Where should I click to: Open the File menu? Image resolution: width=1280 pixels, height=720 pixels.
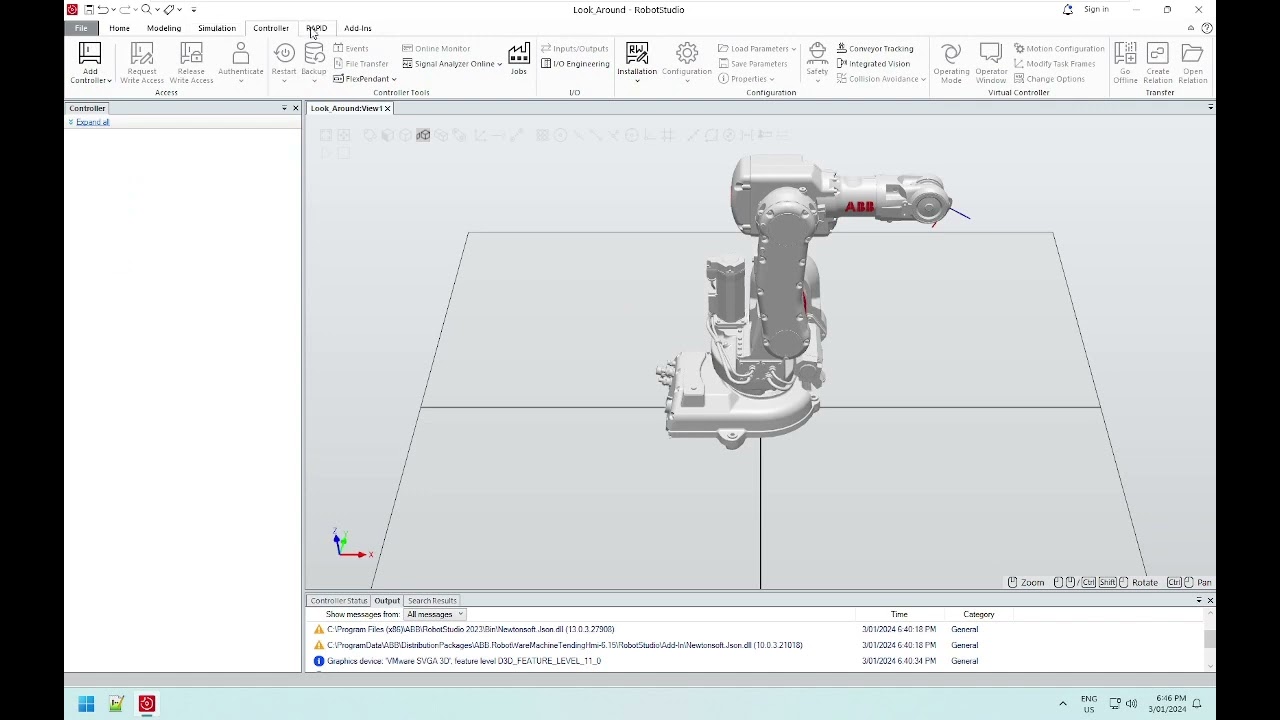(x=81, y=28)
